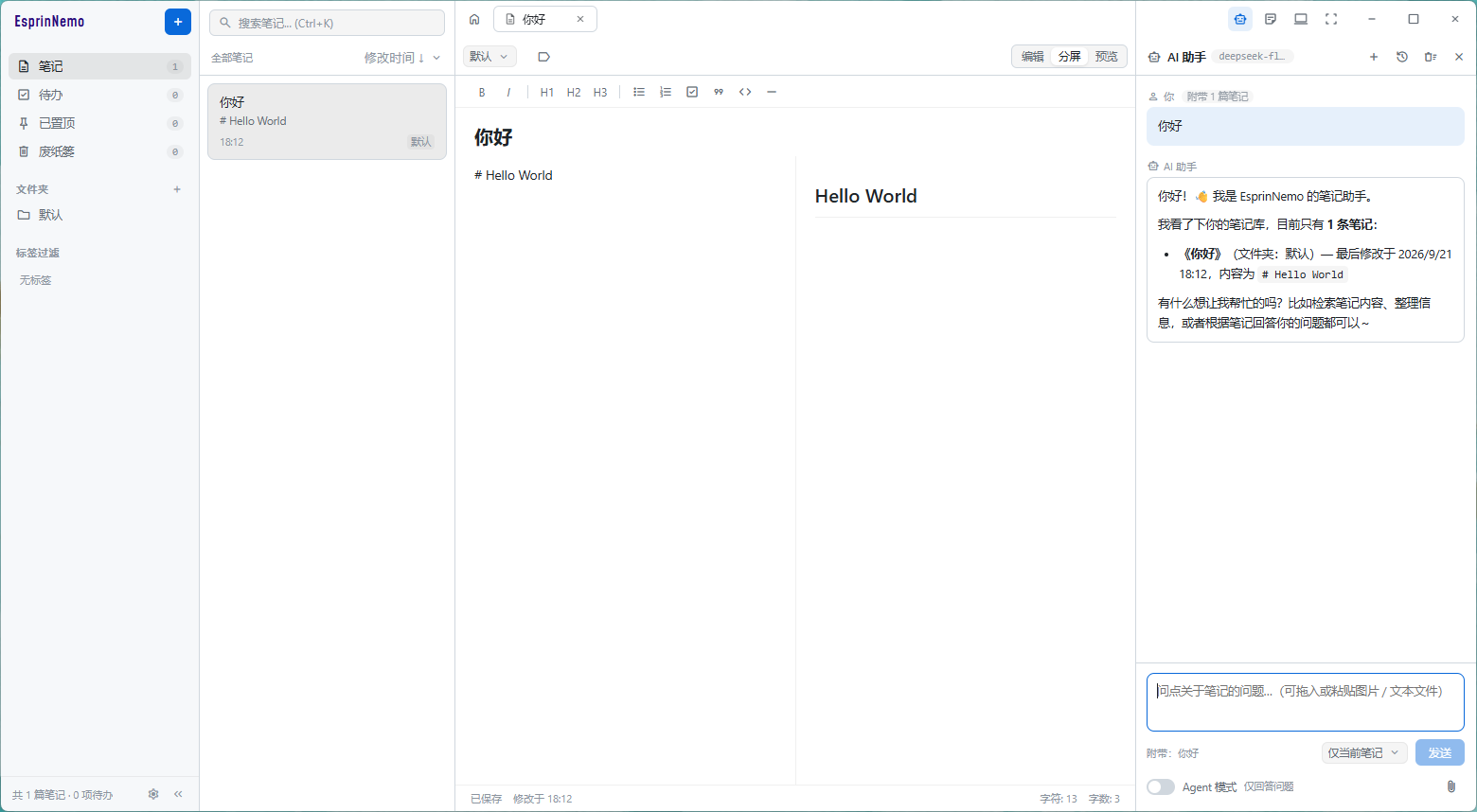The height and width of the screenshot is (812, 1477).
Task: Collapse the sidebar with the double chevron
Action: (x=178, y=794)
